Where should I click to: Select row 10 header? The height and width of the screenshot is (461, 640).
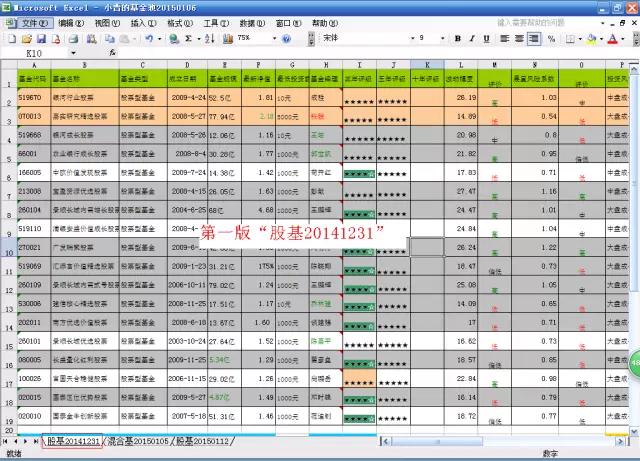coord(9,247)
